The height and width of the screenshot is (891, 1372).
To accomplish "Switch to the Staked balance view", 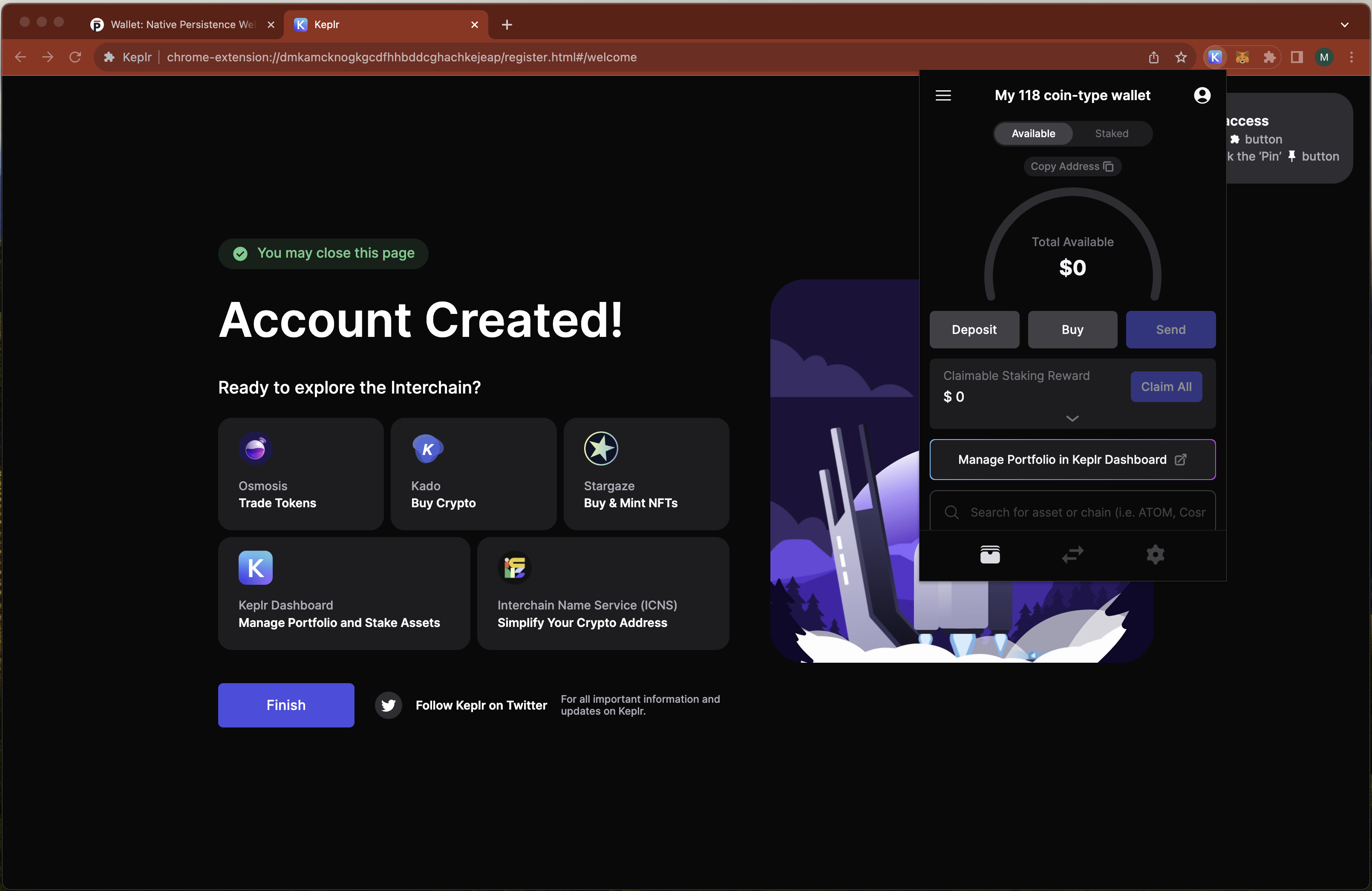I will (1111, 133).
